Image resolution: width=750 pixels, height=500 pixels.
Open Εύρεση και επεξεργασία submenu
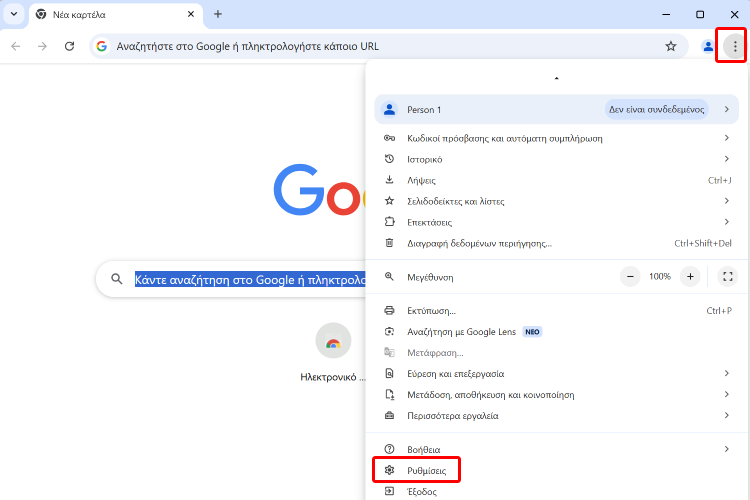(x=556, y=374)
